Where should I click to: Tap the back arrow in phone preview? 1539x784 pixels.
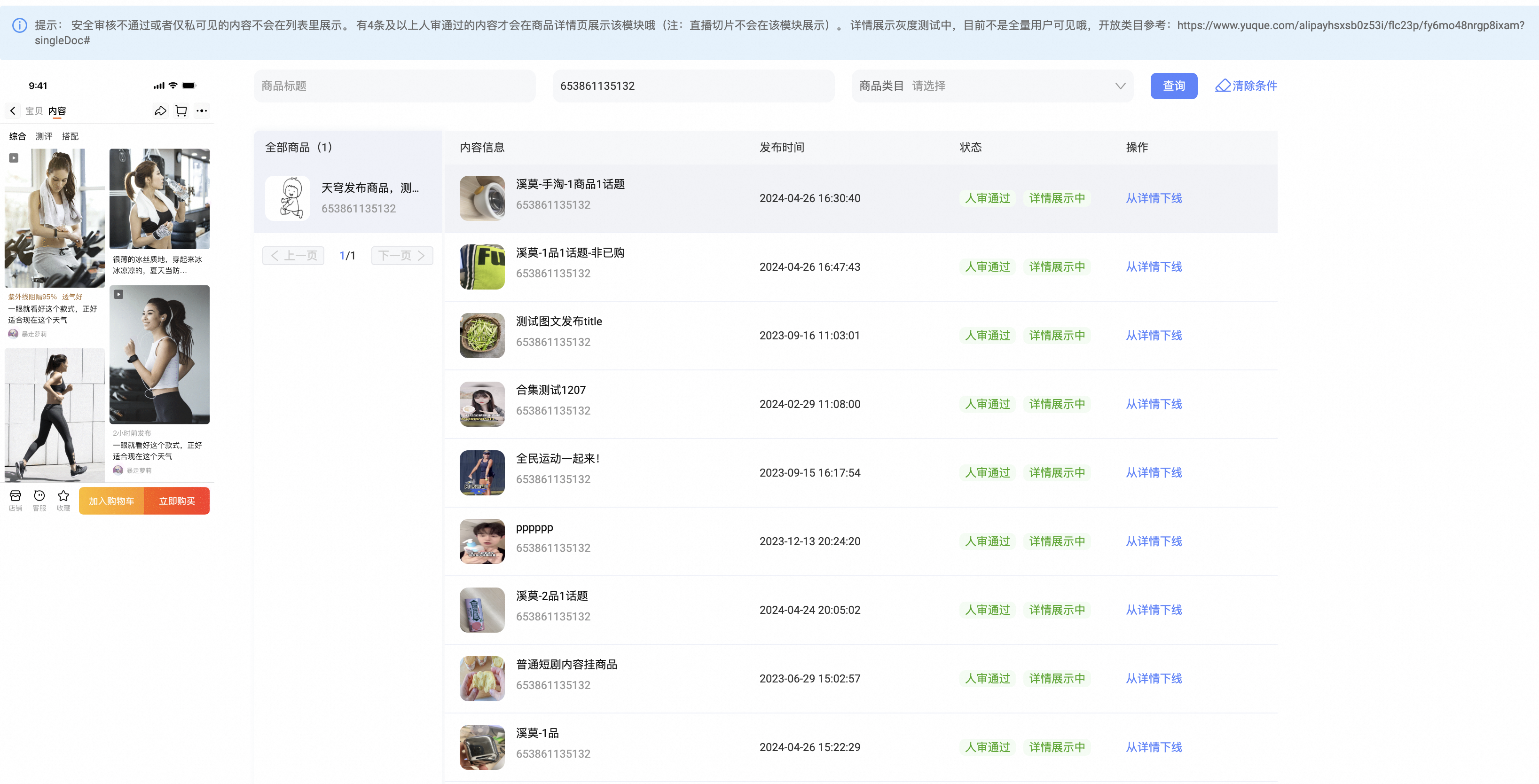(13, 110)
